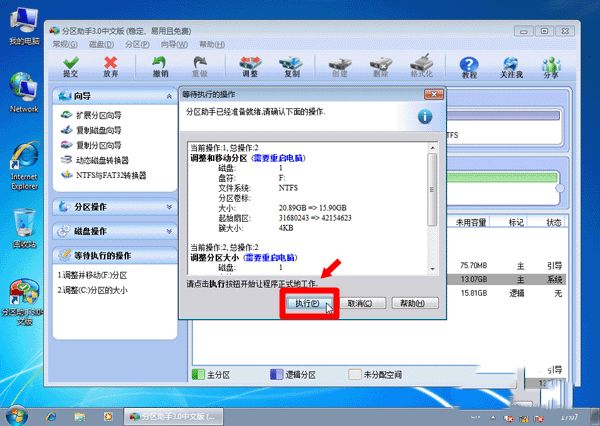Open the 分区助手3.0中文版 desktop shortcut
Viewport: 600px width, 426px height.
[24, 302]
